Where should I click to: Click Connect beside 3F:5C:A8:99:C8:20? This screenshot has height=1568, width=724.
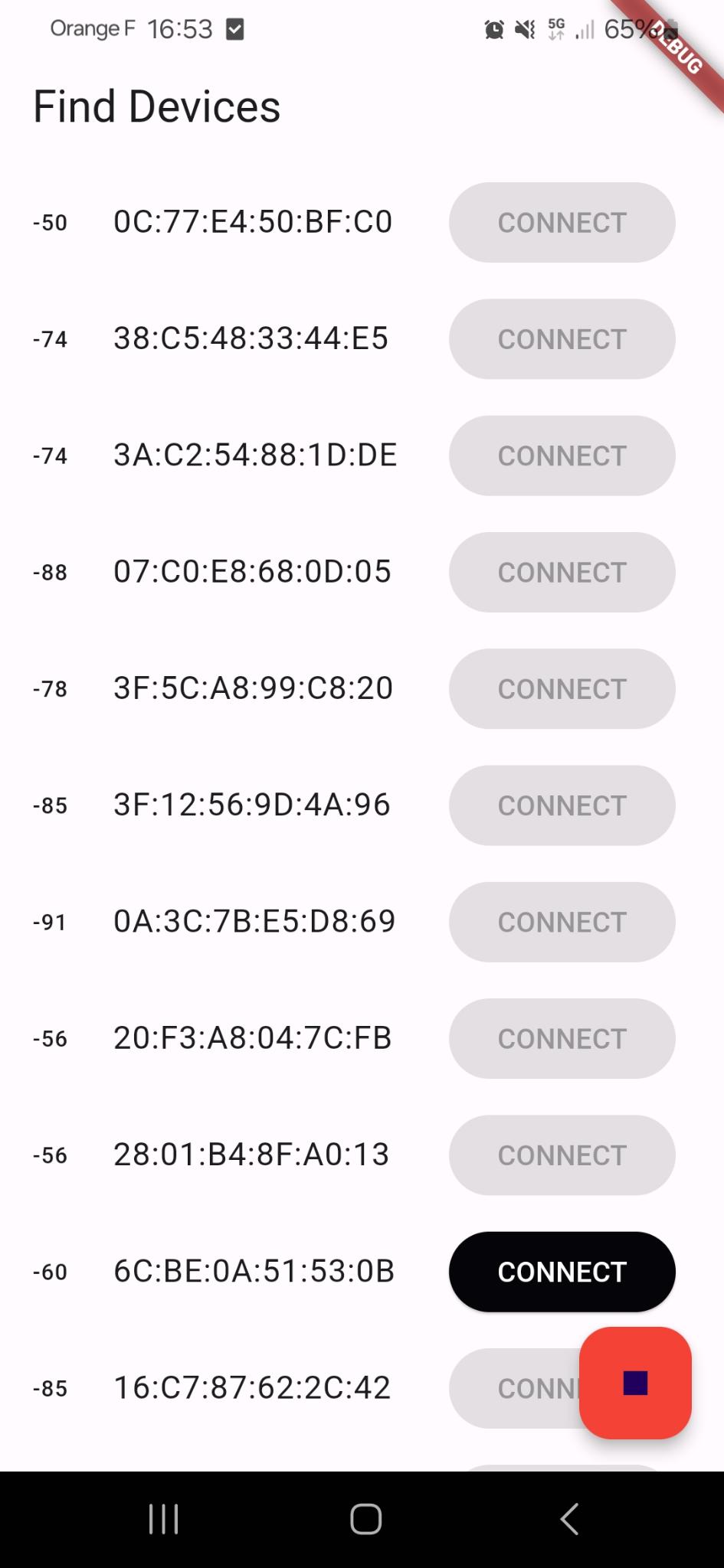562,689
